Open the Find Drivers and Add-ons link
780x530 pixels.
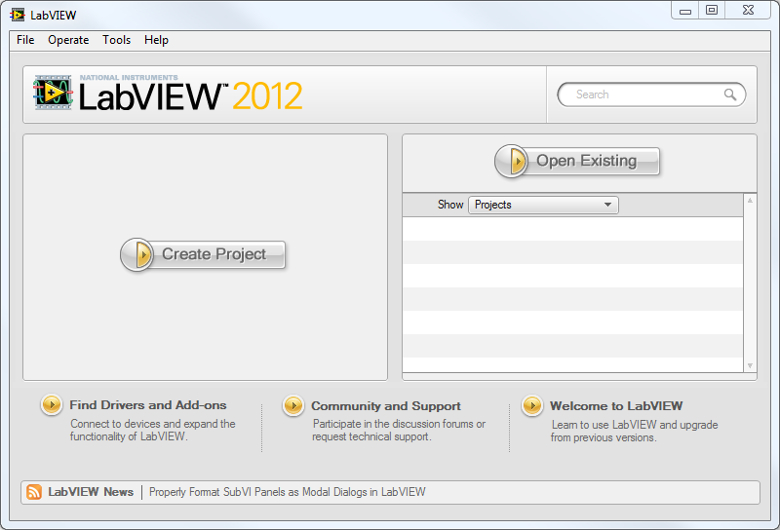pyautogui.click(x=148, y=405)
